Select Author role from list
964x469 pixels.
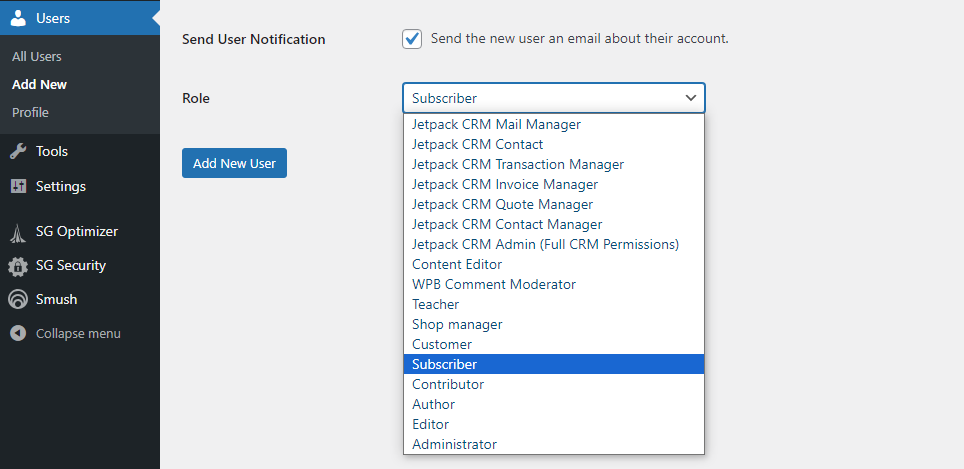tap(554, 404)
